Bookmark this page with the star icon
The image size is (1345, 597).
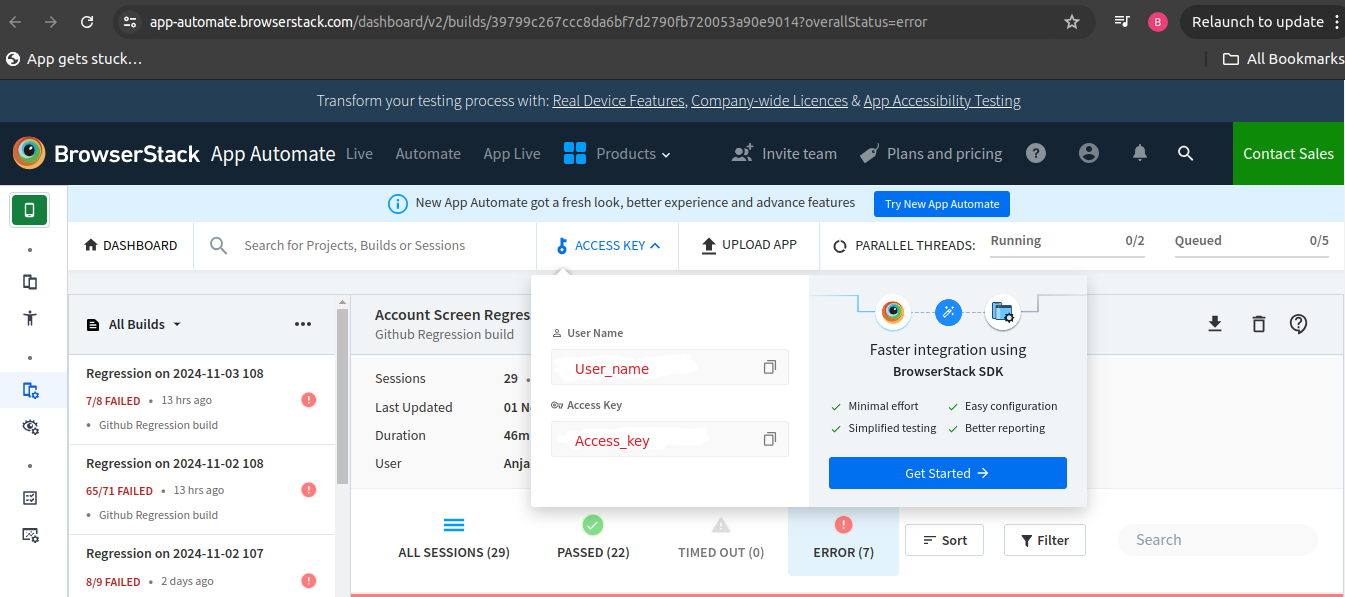coord(1072,22)
